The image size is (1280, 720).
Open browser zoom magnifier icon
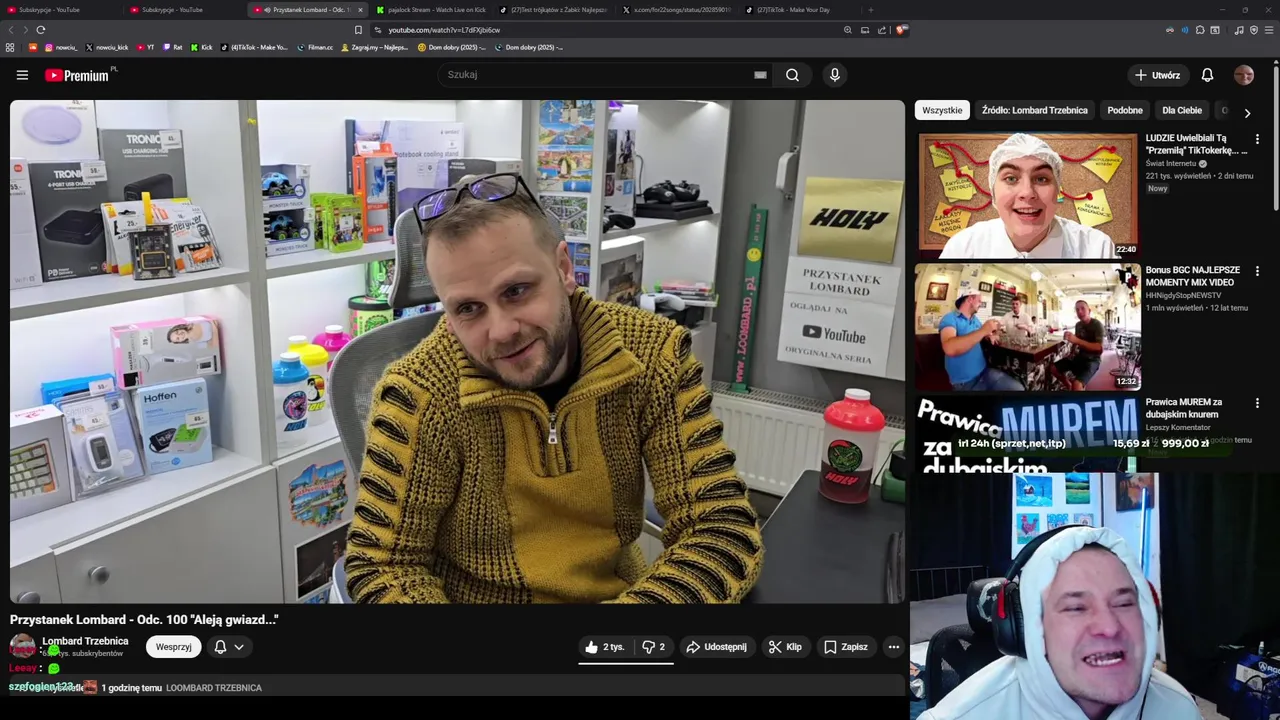848,30
